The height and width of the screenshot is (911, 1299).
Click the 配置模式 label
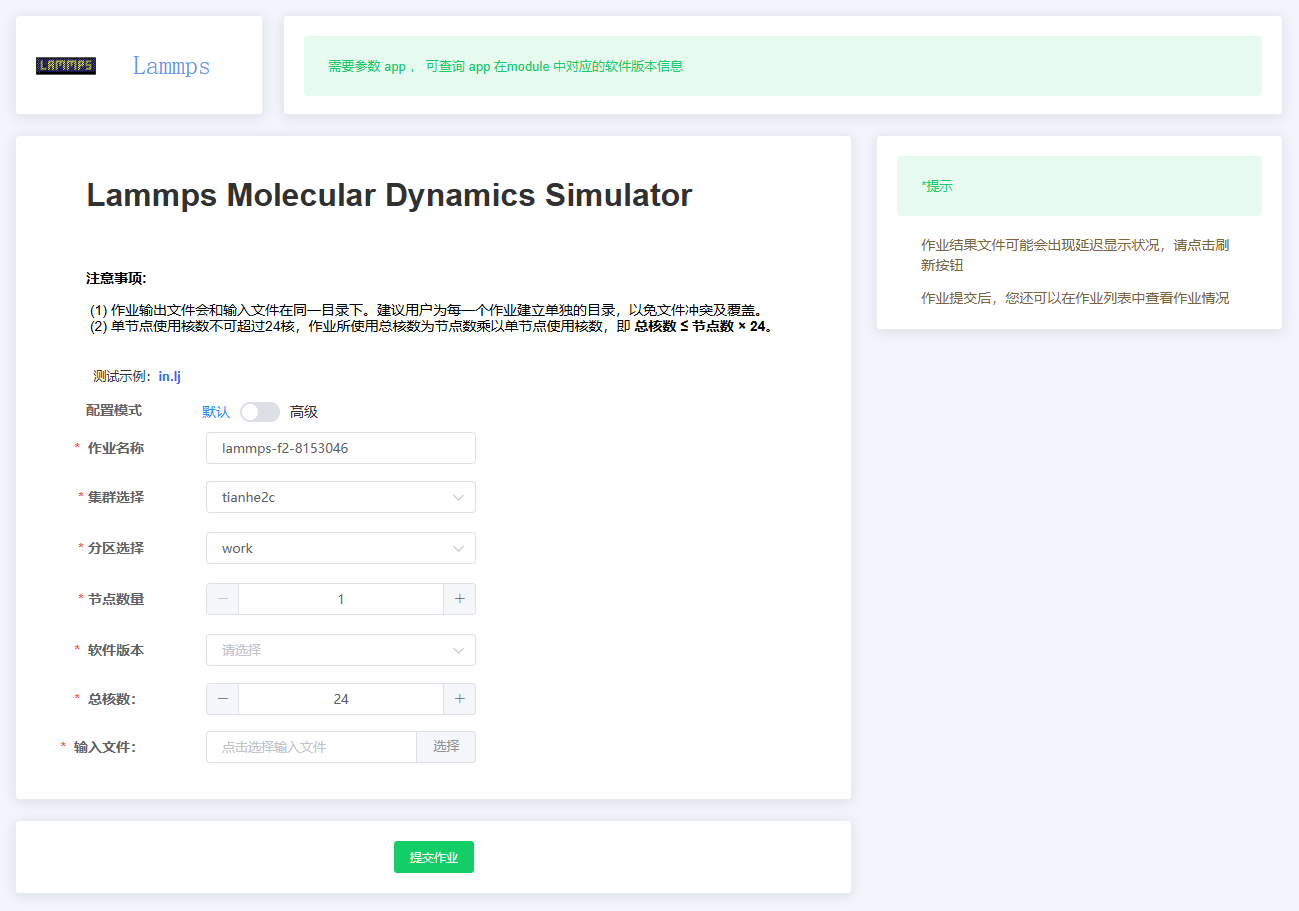114,410
